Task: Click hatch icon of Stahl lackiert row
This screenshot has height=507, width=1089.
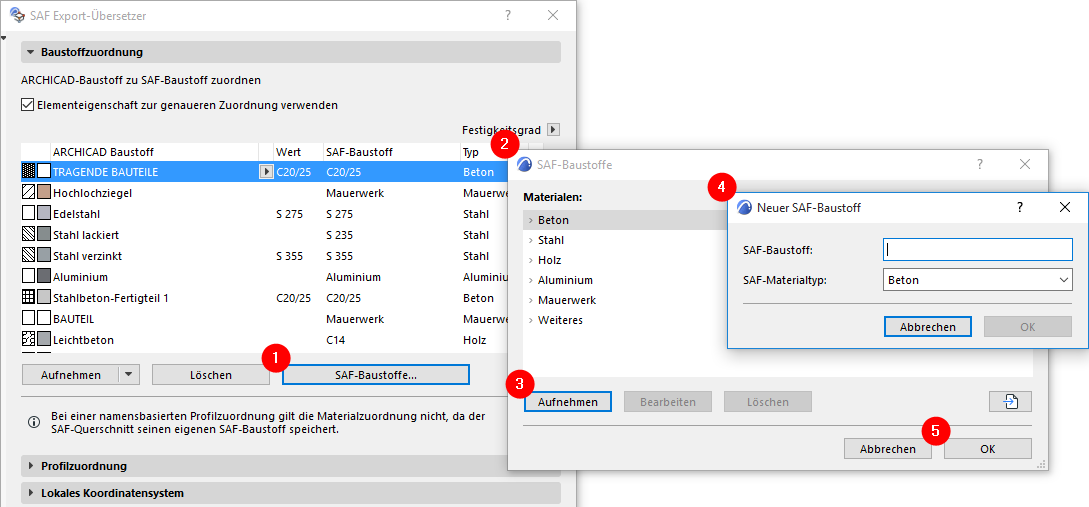Action: (x=28, y=235)
